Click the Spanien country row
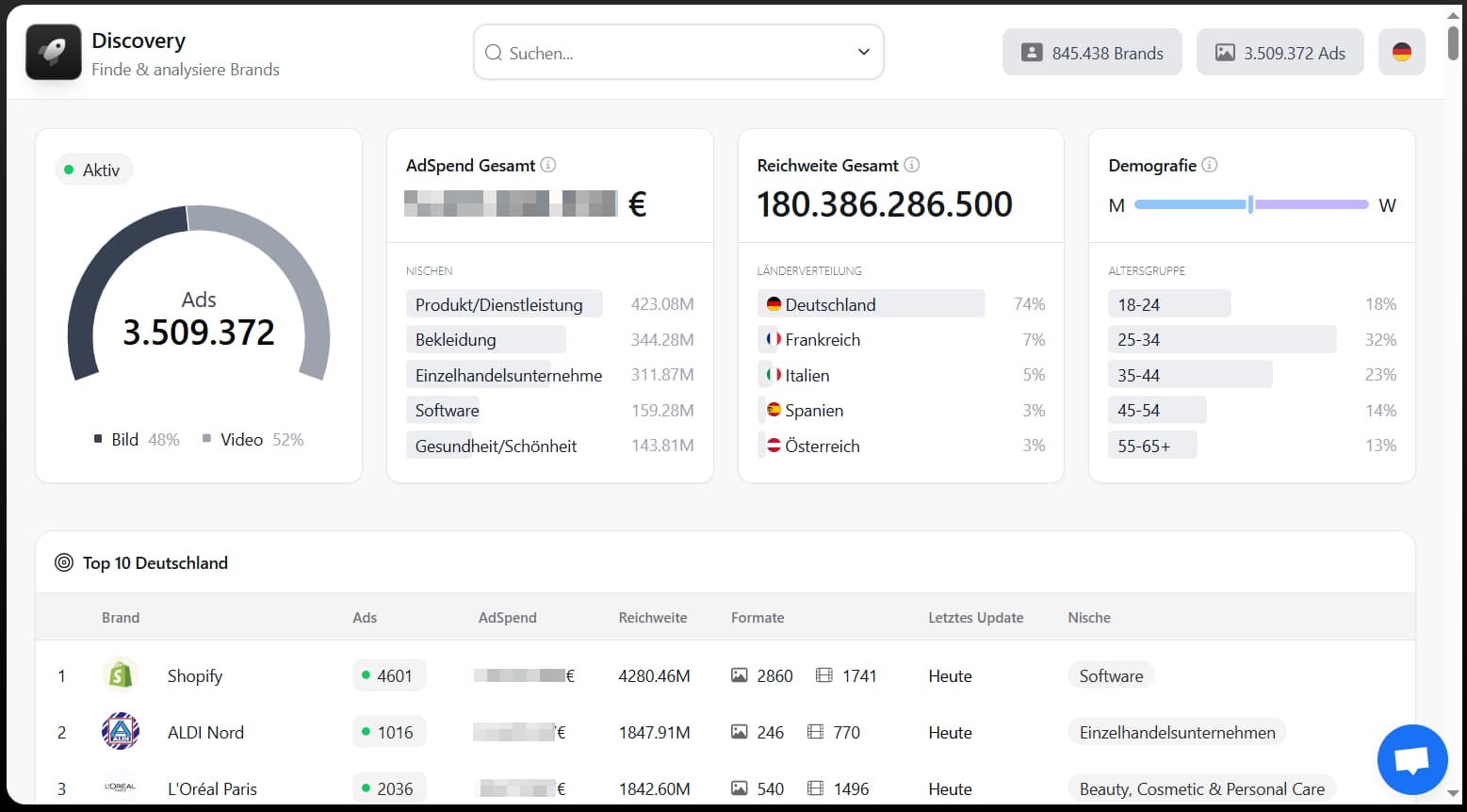This screenshot has width=1467, height=812. [x=901, y=411]
